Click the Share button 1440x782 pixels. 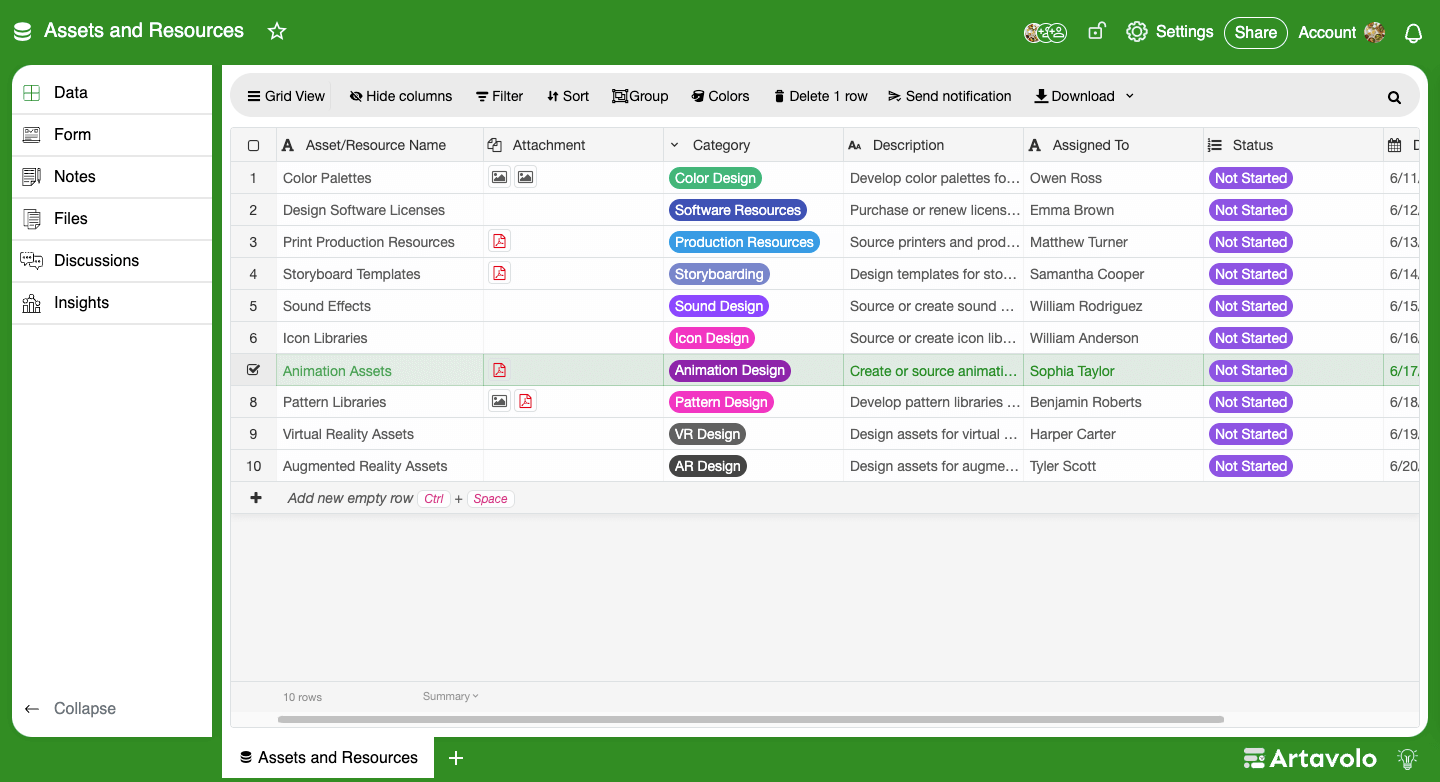tap(1255, 33)
